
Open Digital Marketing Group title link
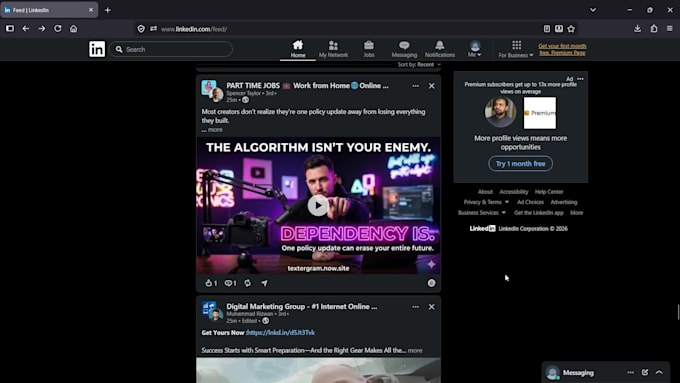(x=301, y=306)
